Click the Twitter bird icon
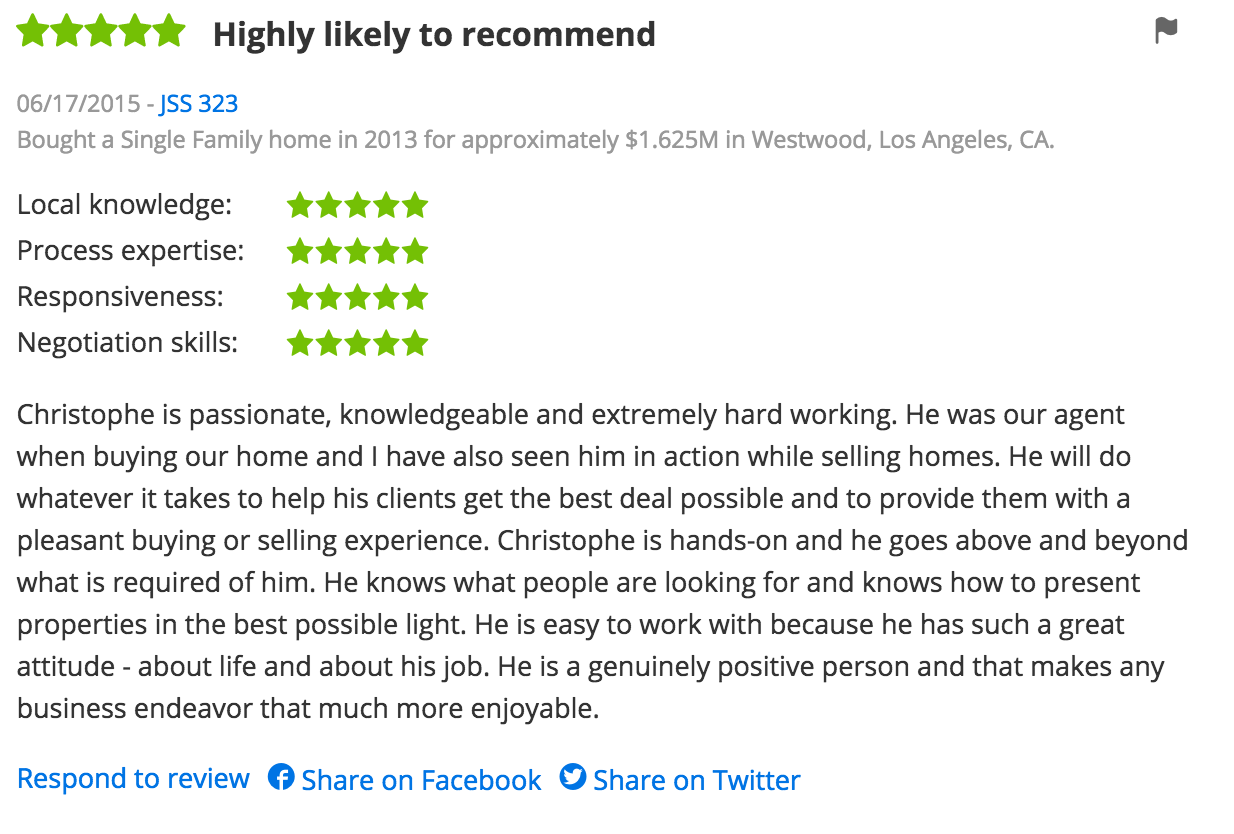 573,777
